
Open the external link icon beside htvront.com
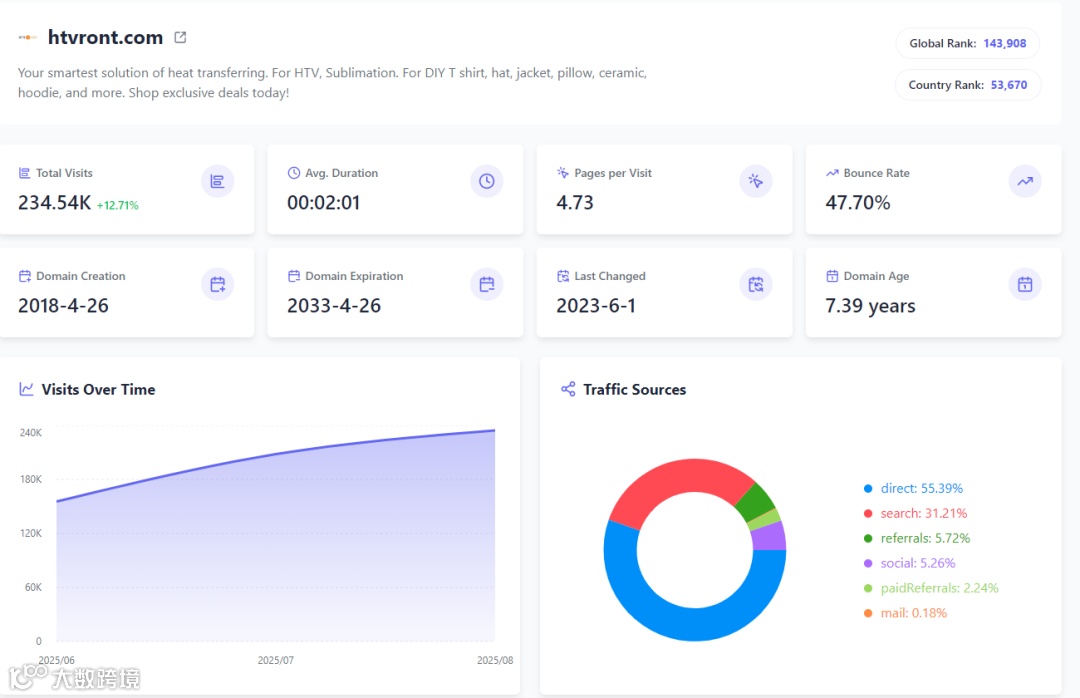180,37
